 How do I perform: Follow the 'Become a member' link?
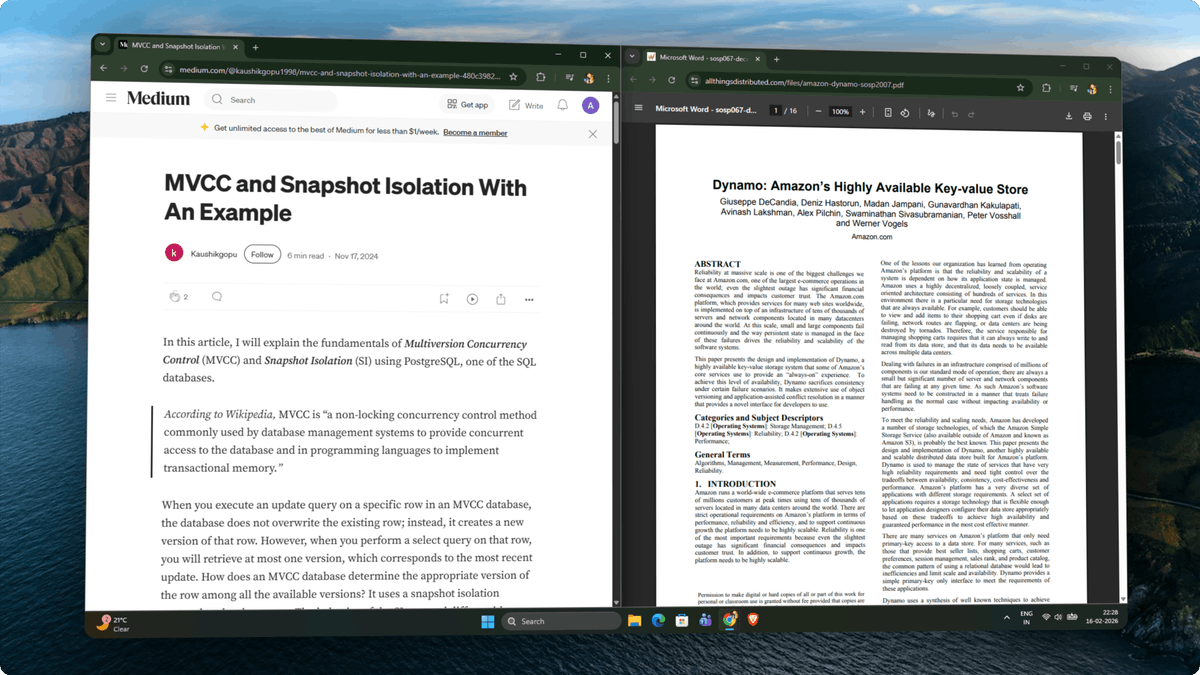475,133
